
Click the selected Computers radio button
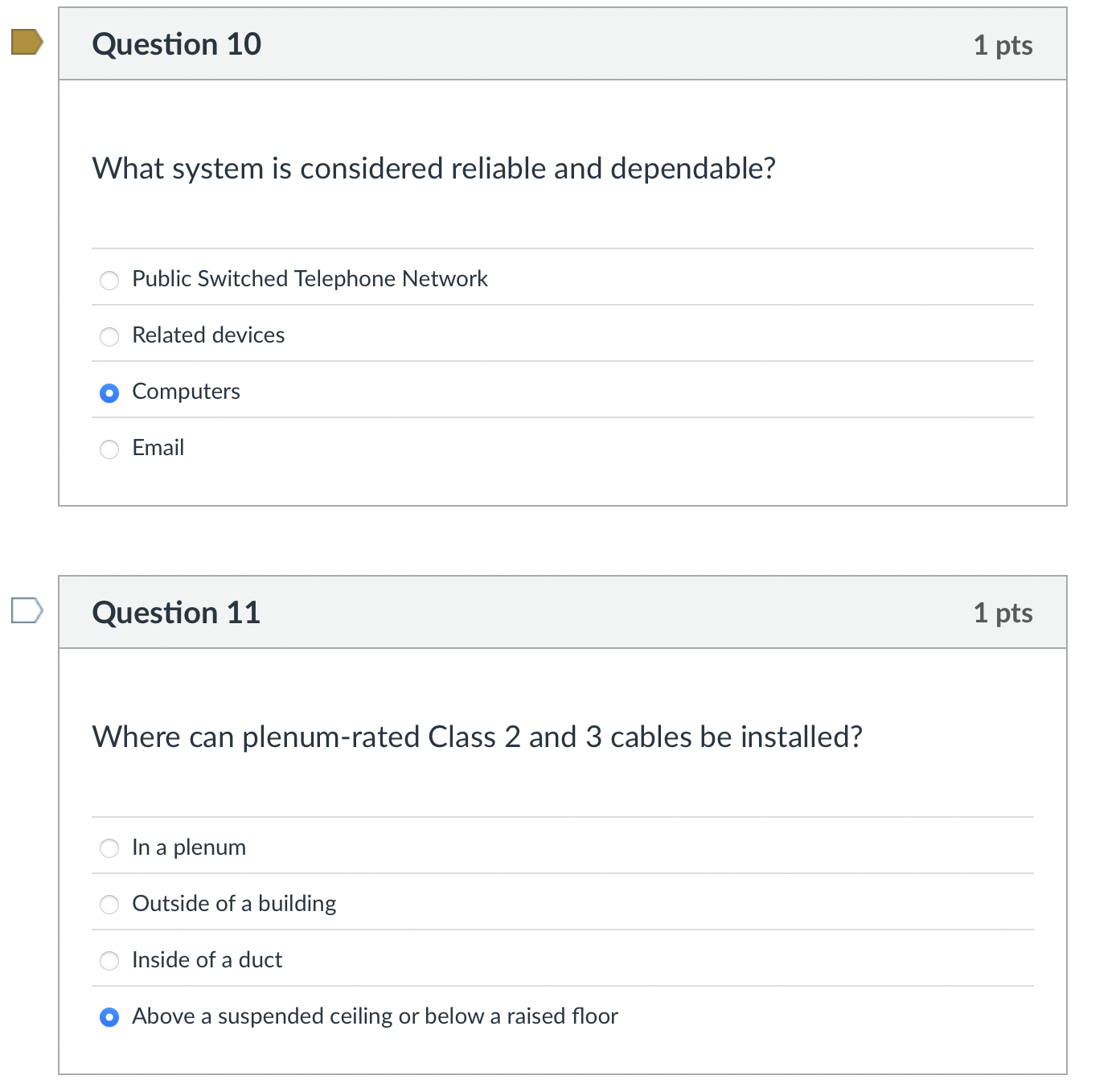[109, 393]
